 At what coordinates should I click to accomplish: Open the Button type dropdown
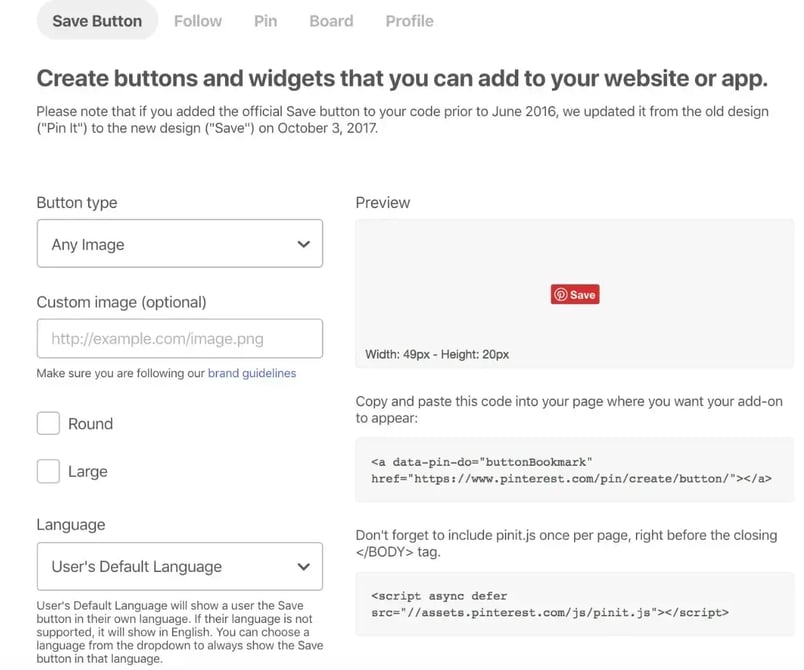[179, 243]
